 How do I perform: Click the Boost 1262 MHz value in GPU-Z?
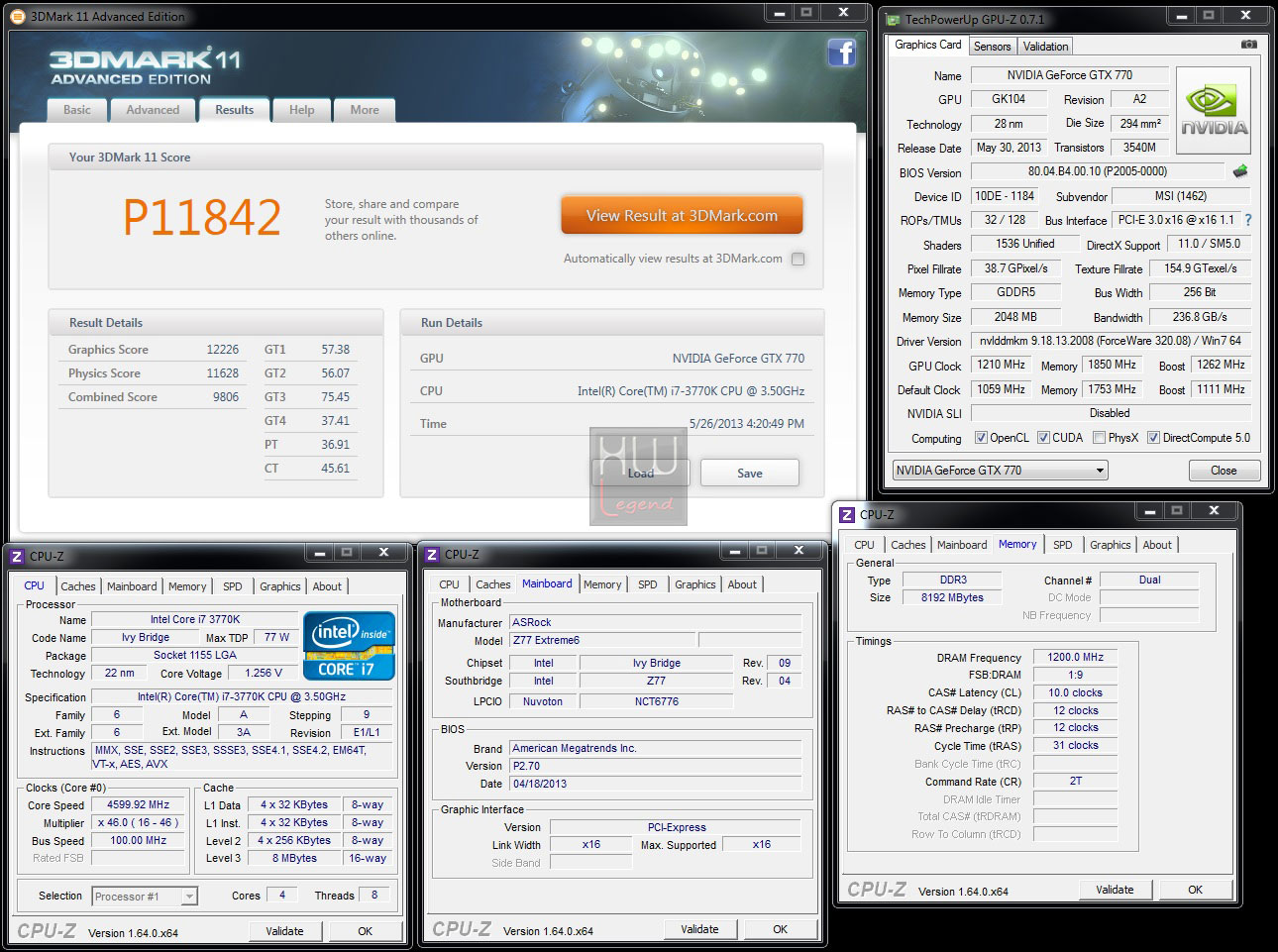[1220, 365]
